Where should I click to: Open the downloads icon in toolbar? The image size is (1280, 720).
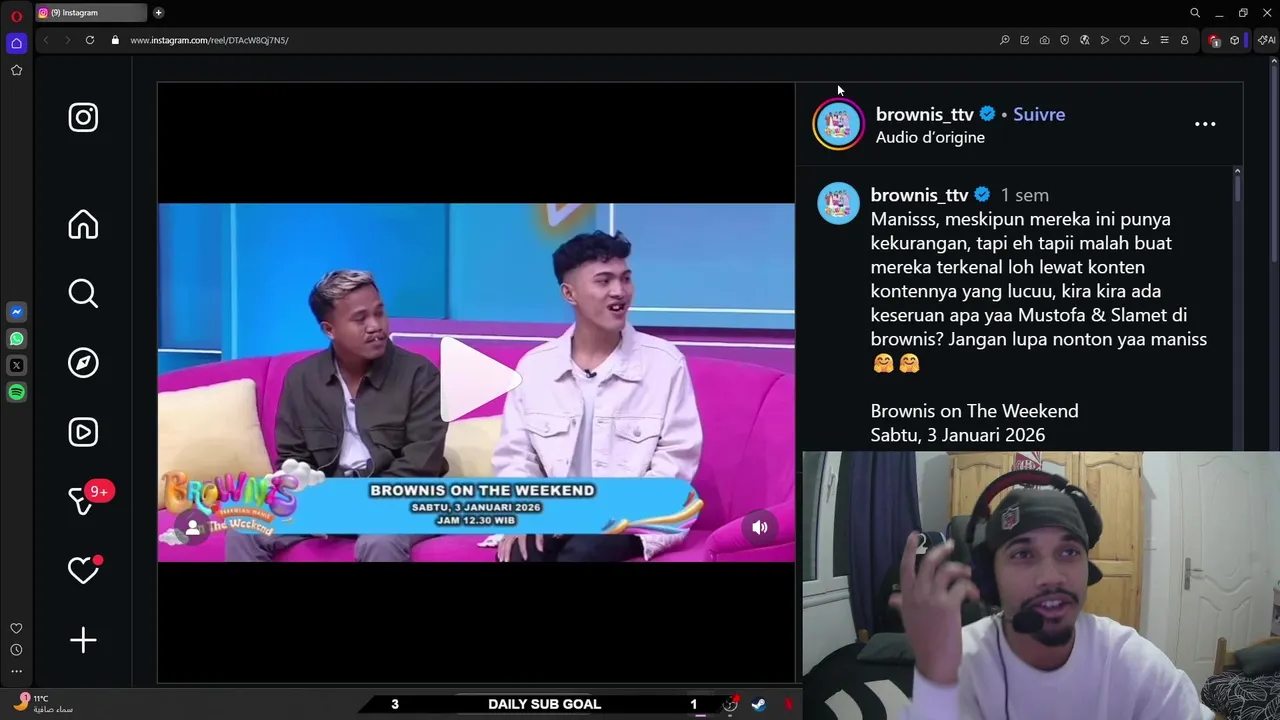click(x=1145, y=40)
